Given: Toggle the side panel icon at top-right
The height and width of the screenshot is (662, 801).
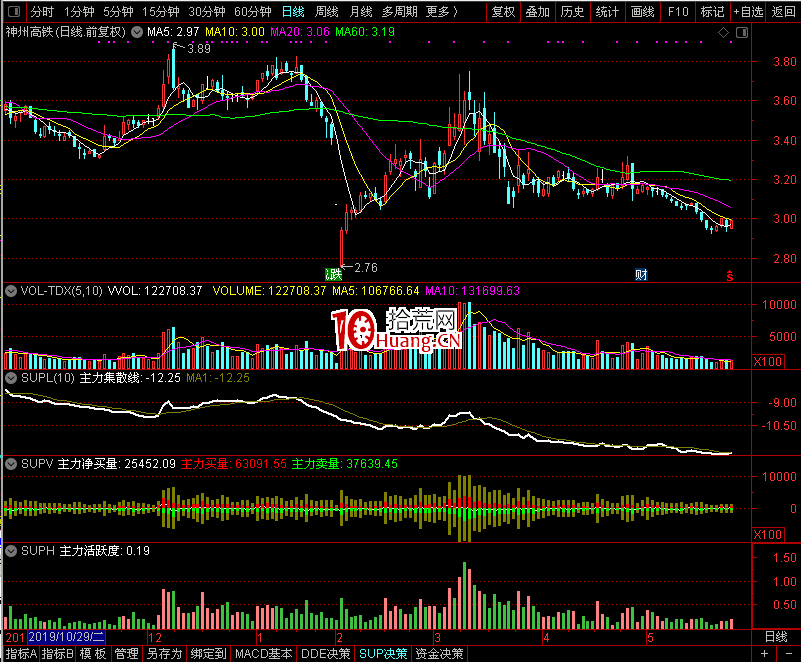Looking at the screenshot, I should [x=742, y=33].
